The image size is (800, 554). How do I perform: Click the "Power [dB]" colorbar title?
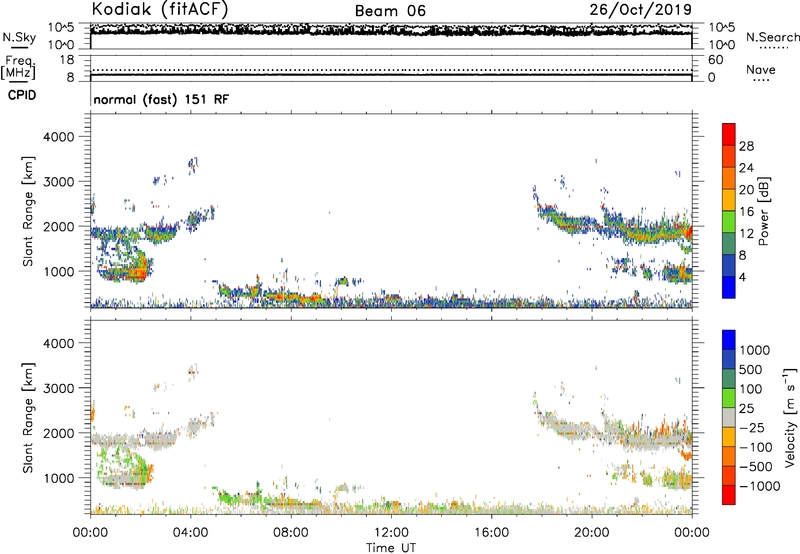click(x=763, y=211)
